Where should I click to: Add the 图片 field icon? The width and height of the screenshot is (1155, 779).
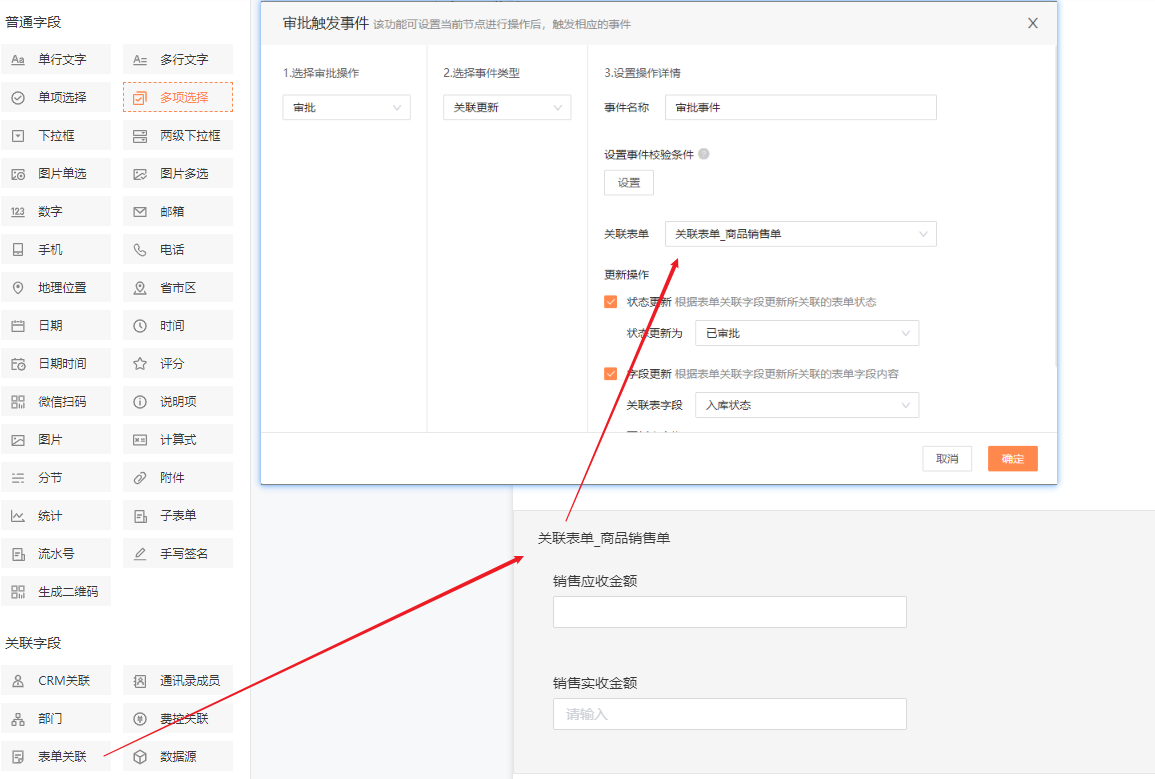(18, 440)
